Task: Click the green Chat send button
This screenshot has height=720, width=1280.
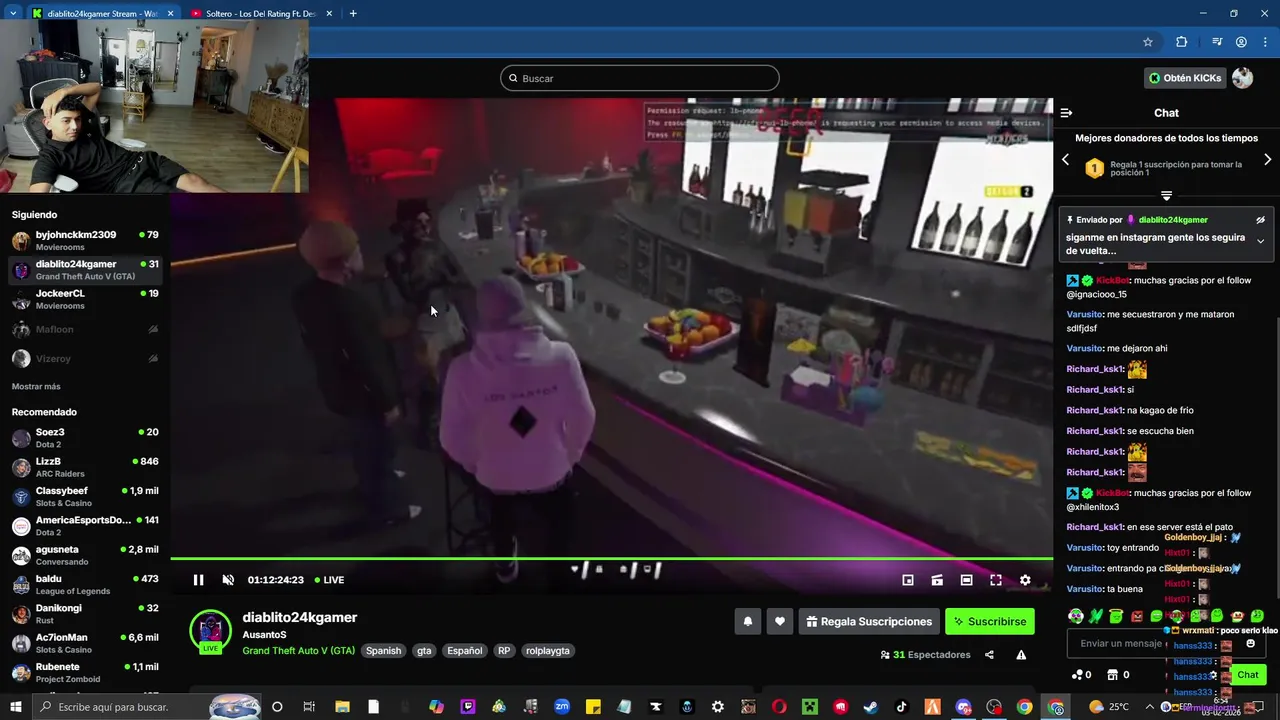Action: point(1248,675)
